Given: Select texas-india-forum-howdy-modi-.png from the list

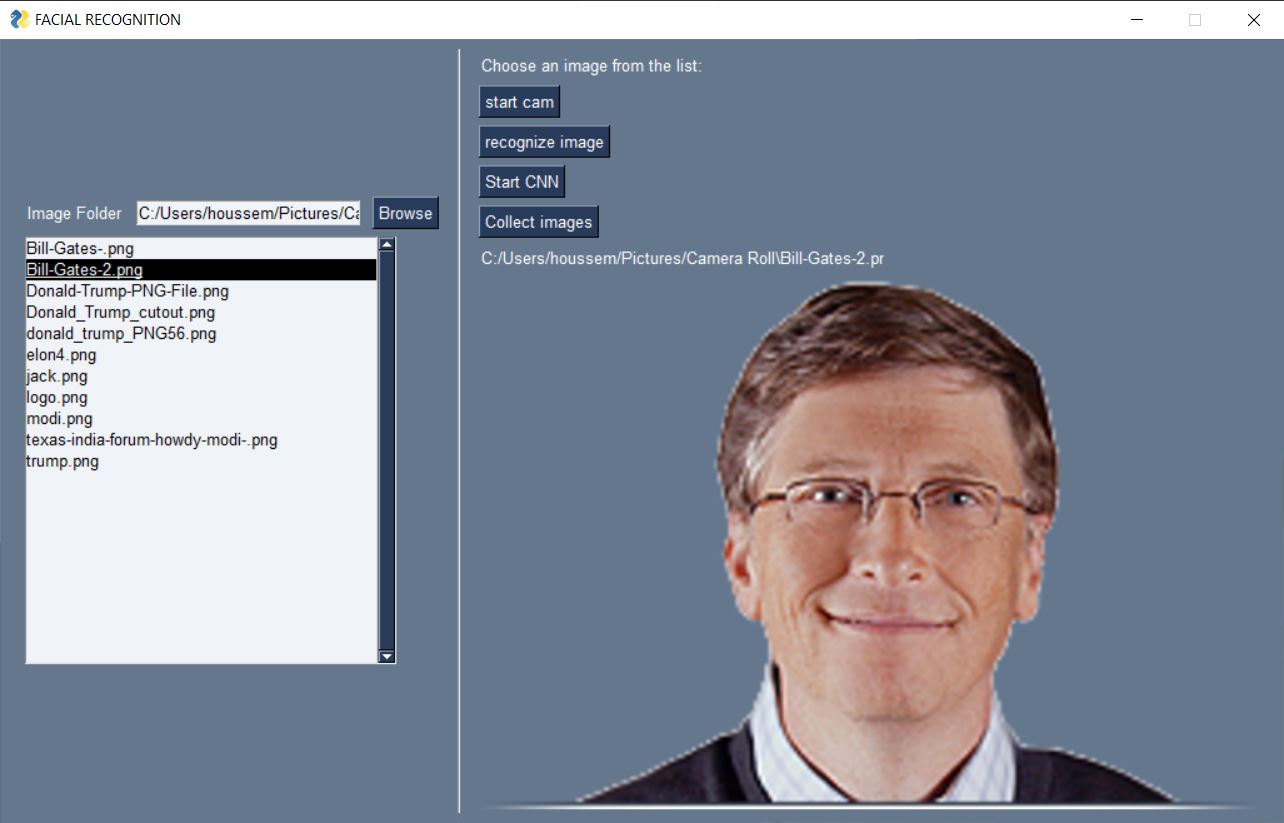Looking at the screenshot, I should point(152,440).
